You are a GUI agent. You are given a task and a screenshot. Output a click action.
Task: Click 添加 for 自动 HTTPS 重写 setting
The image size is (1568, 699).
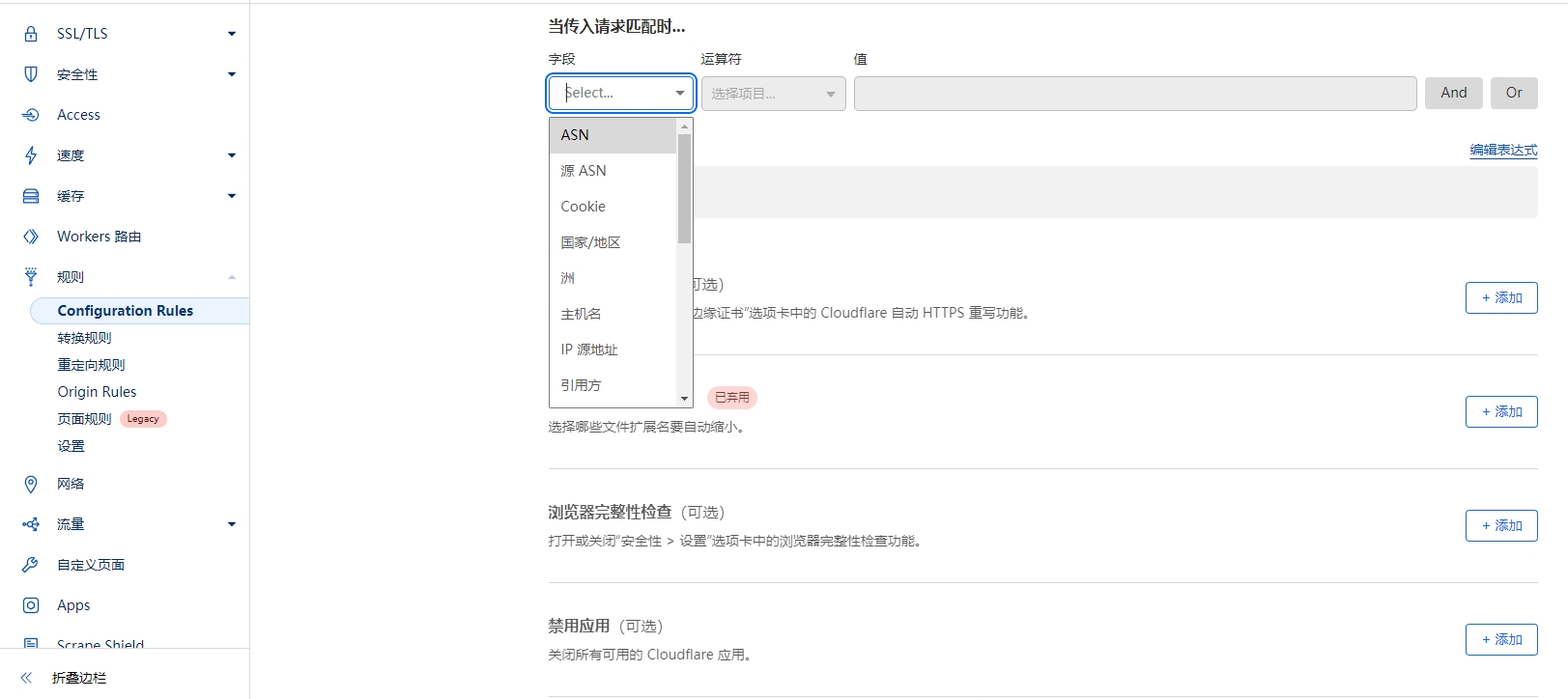(1501, 298)
